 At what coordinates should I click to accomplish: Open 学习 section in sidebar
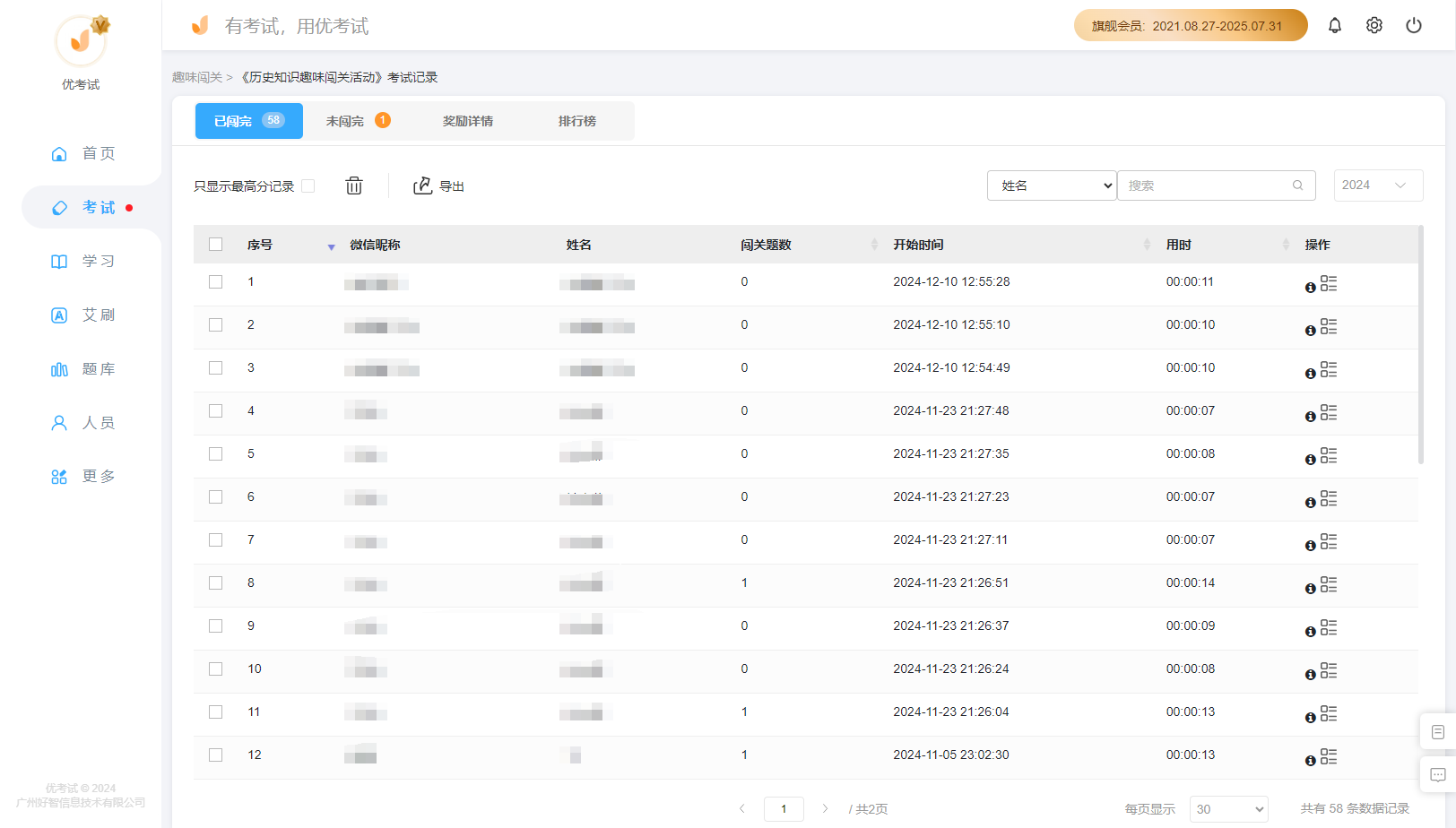tap(83, 262)
